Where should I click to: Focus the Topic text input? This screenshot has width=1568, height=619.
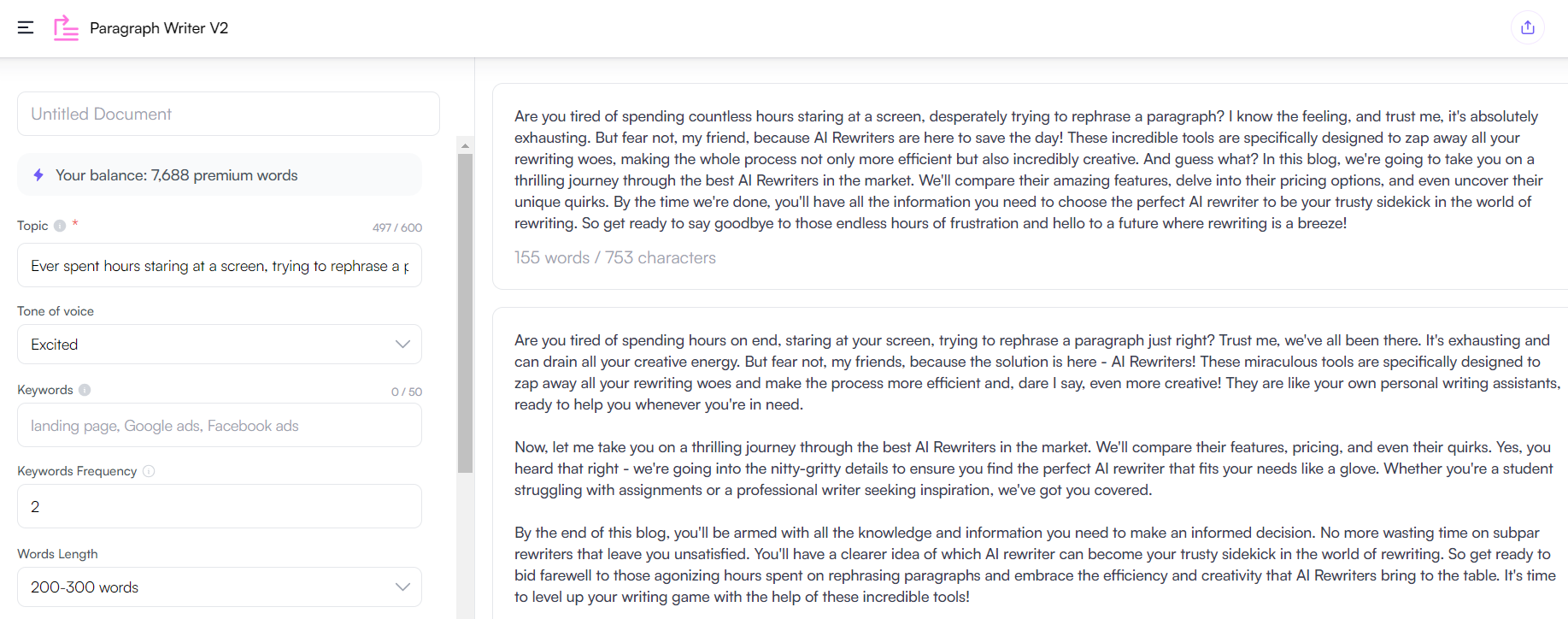pos(219,266)
